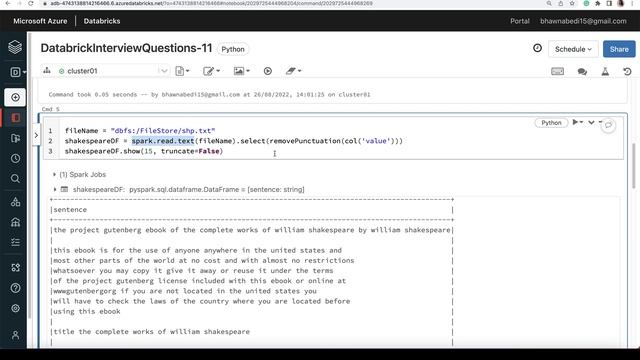Open the File menu icon in toolbar
This screenshot has height=360, width=640.
pos(182,71)
